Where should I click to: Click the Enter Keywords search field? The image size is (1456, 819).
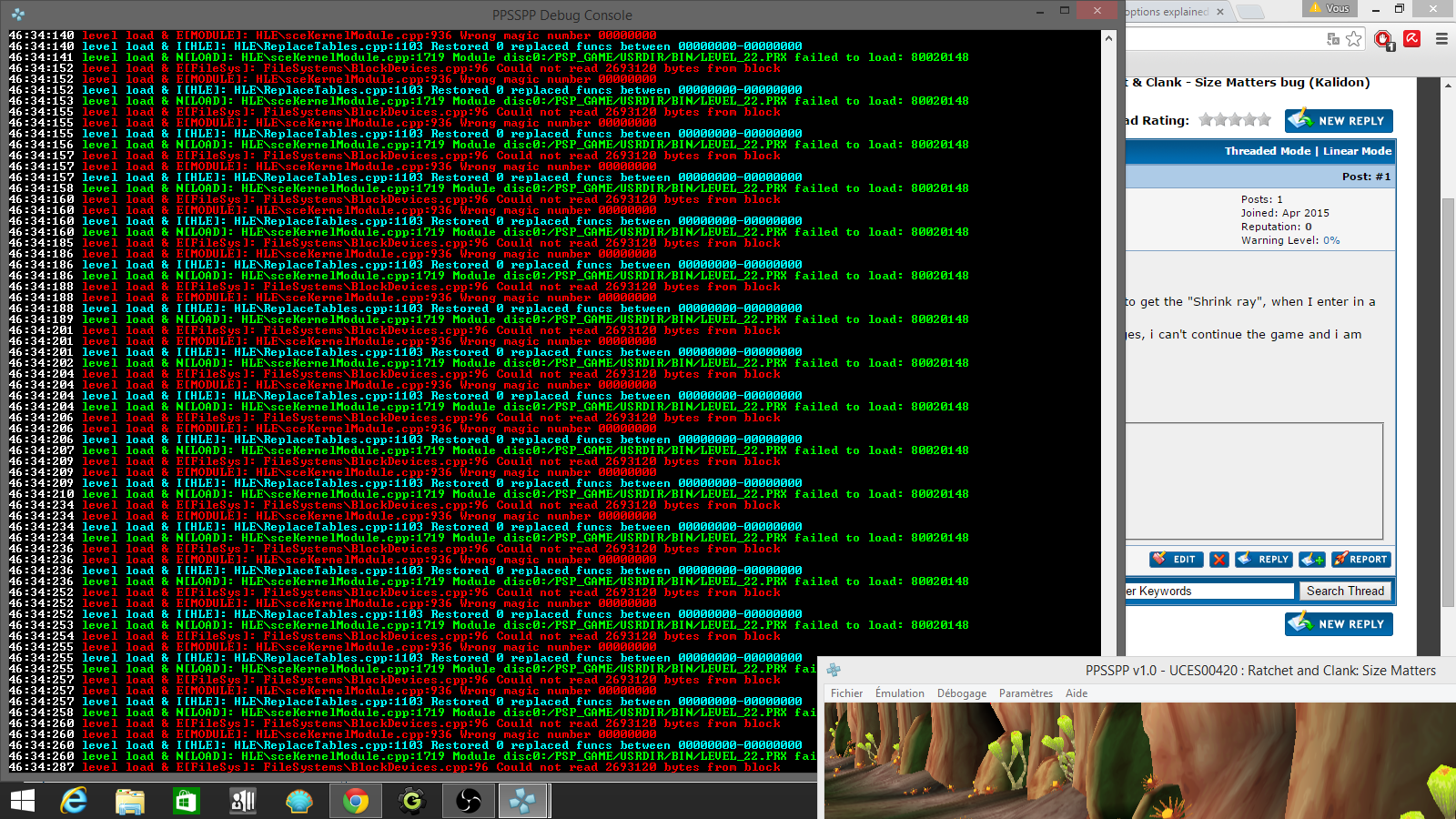point(1208,591)
